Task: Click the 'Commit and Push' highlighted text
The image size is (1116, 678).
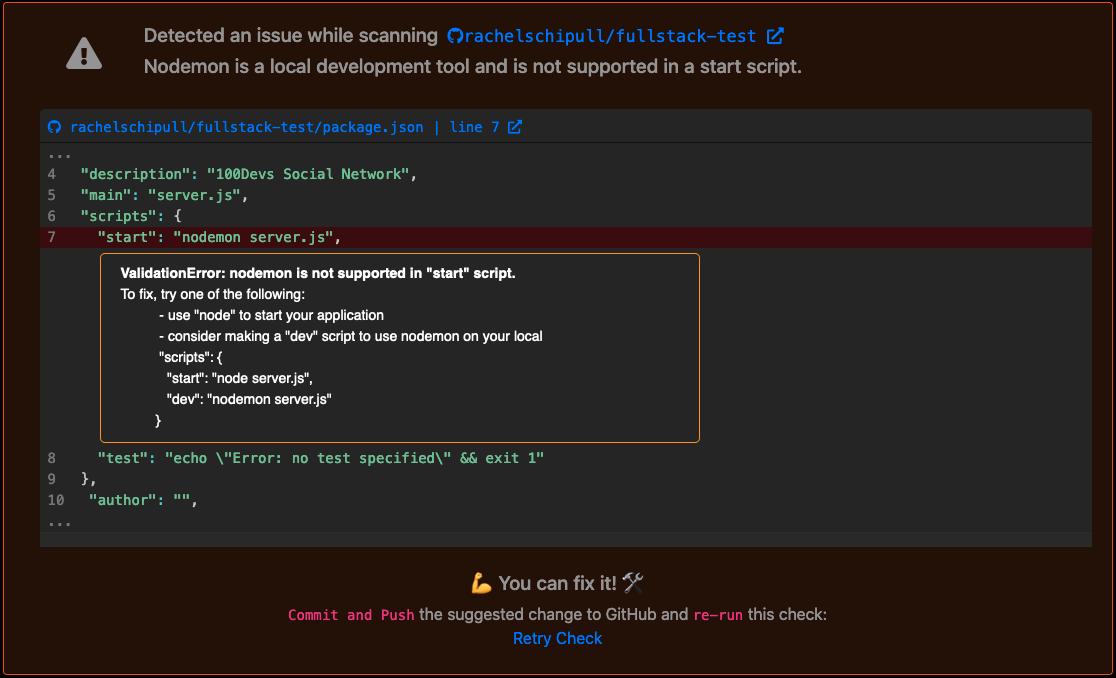Action: tap(351, 615)
